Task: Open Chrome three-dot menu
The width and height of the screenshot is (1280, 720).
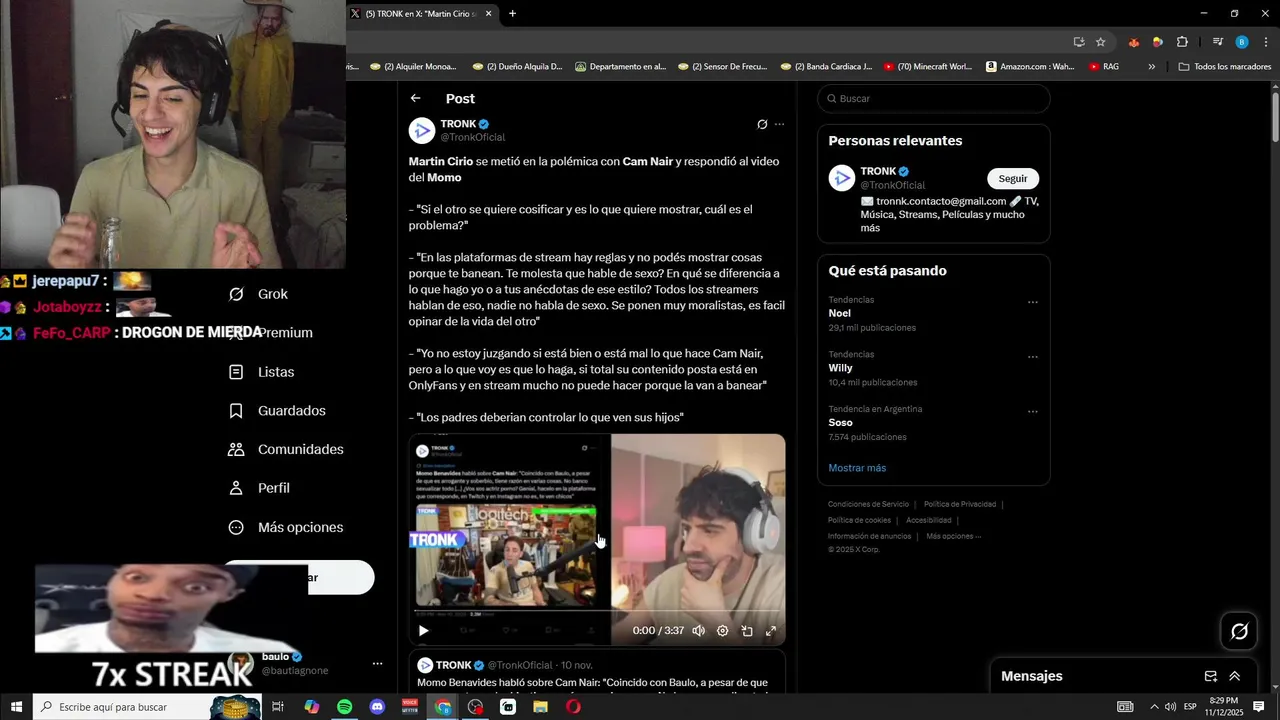Action: (1266, 42)
